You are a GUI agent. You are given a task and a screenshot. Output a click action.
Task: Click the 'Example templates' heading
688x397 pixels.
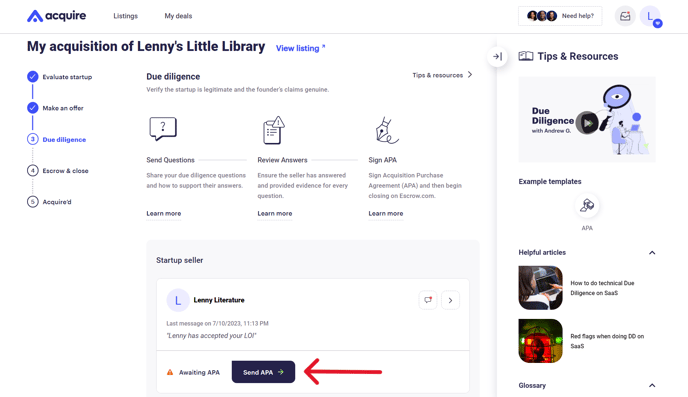click(x=550, y=182)
